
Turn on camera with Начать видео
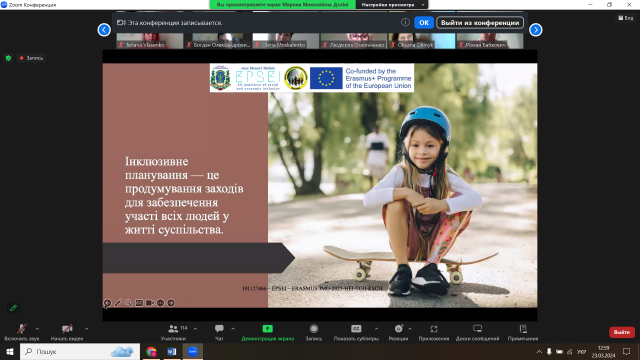click(67, 332)
